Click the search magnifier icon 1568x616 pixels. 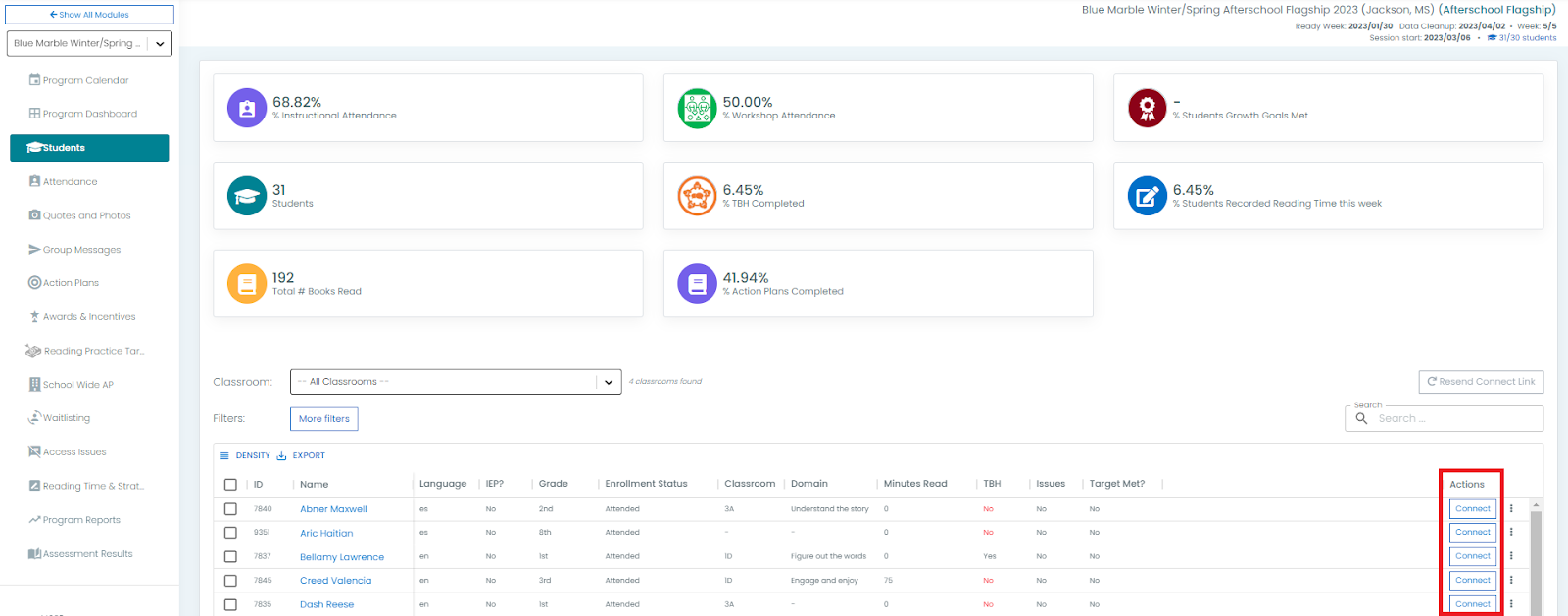1361,418
